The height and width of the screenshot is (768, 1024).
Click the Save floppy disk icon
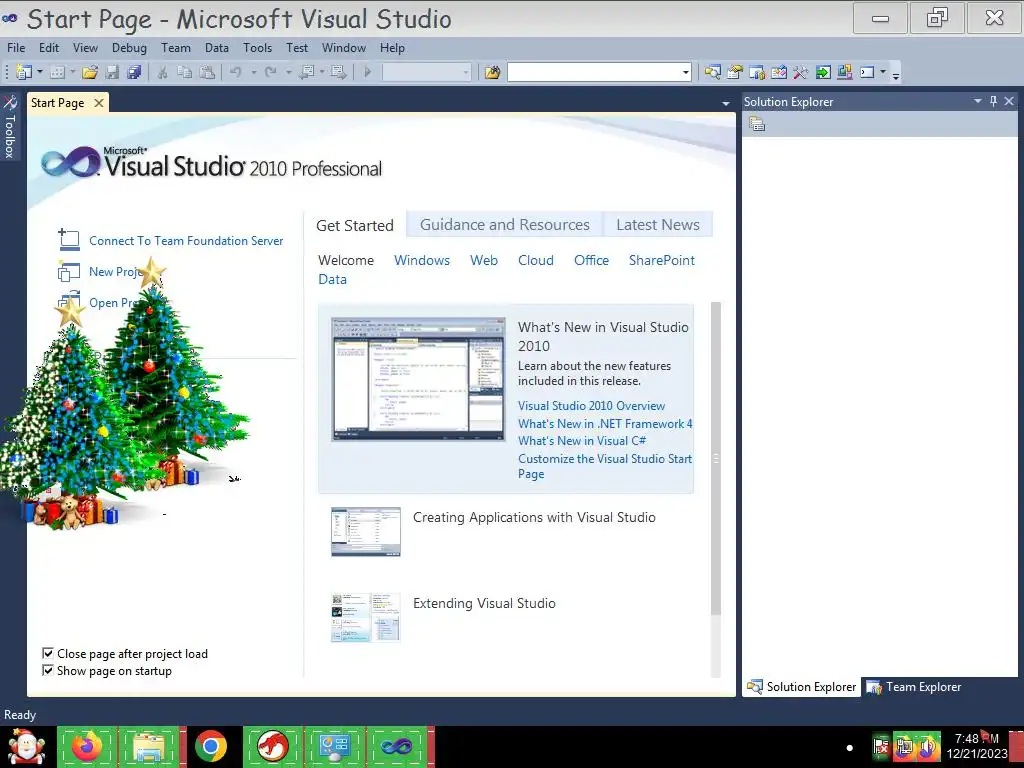tap(112, 72)
